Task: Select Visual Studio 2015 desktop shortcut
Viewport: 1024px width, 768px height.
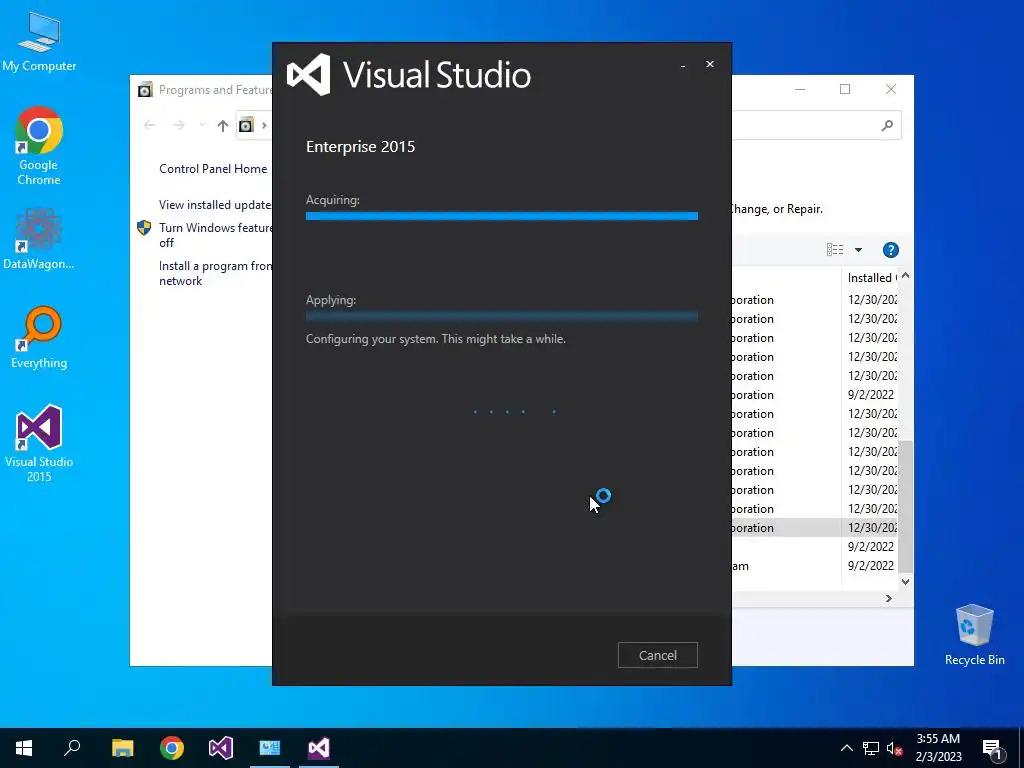Action: [39, 444]
